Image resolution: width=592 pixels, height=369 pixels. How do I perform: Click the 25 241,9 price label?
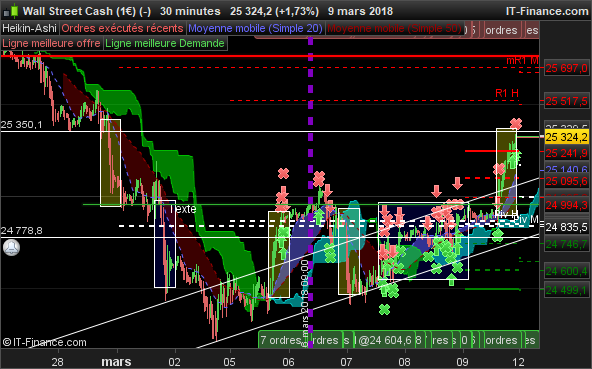(566, 153)
